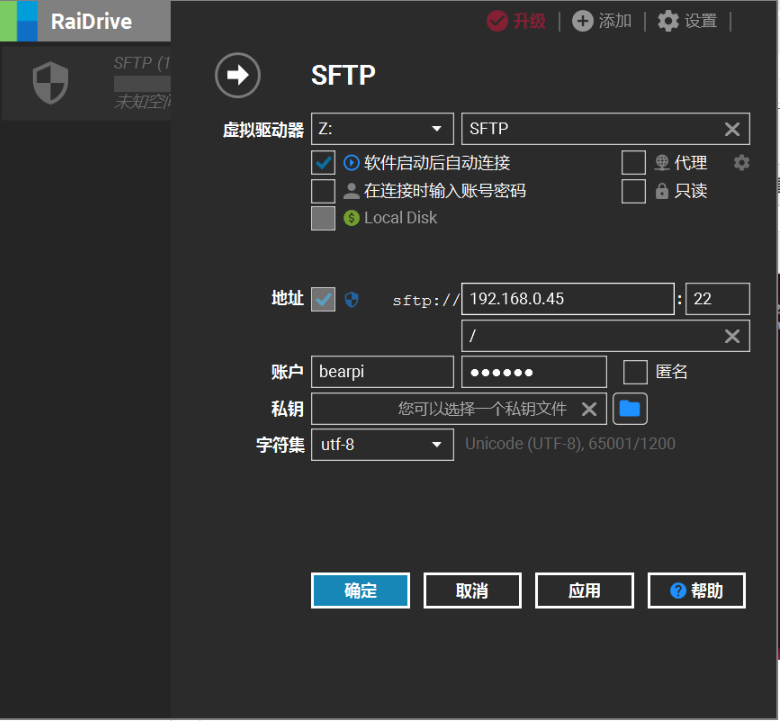This screenshot has height=721, width=780.
Task: Click the password field
Action: point(534,372)
